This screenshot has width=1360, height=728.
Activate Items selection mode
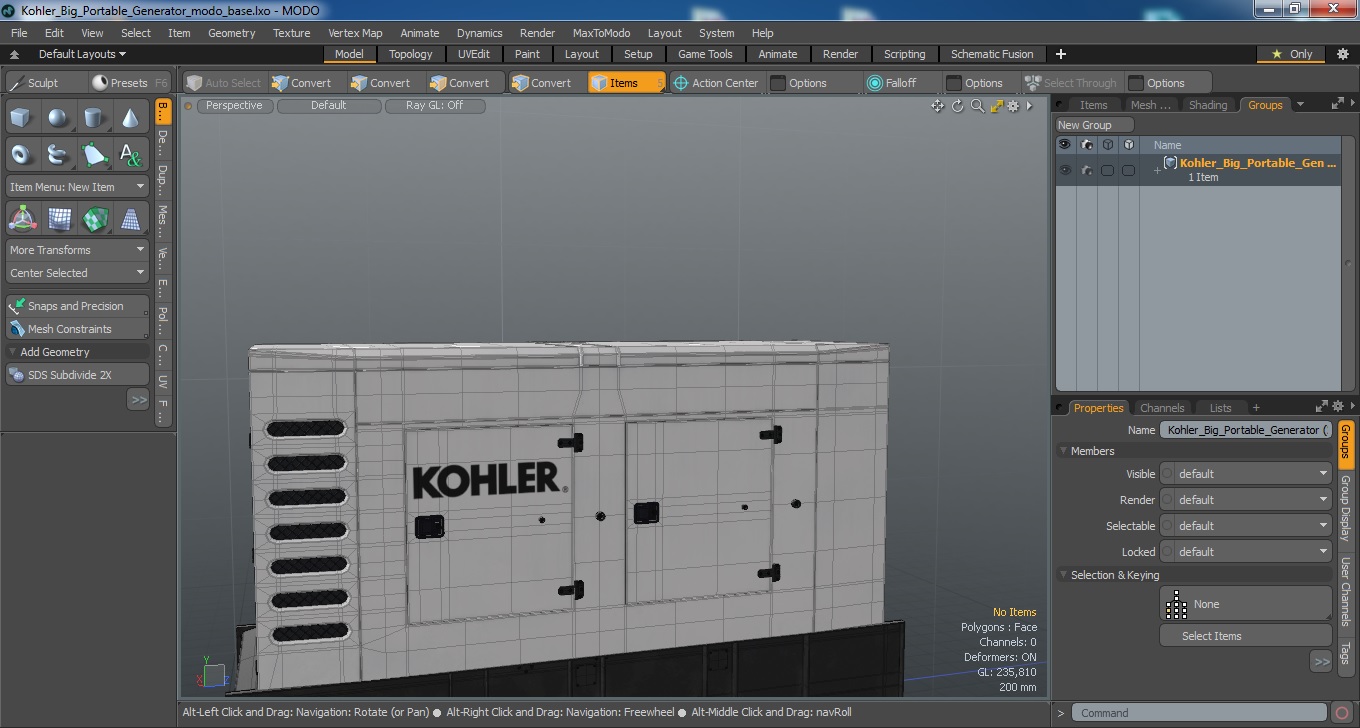click(x=626, y=83)
